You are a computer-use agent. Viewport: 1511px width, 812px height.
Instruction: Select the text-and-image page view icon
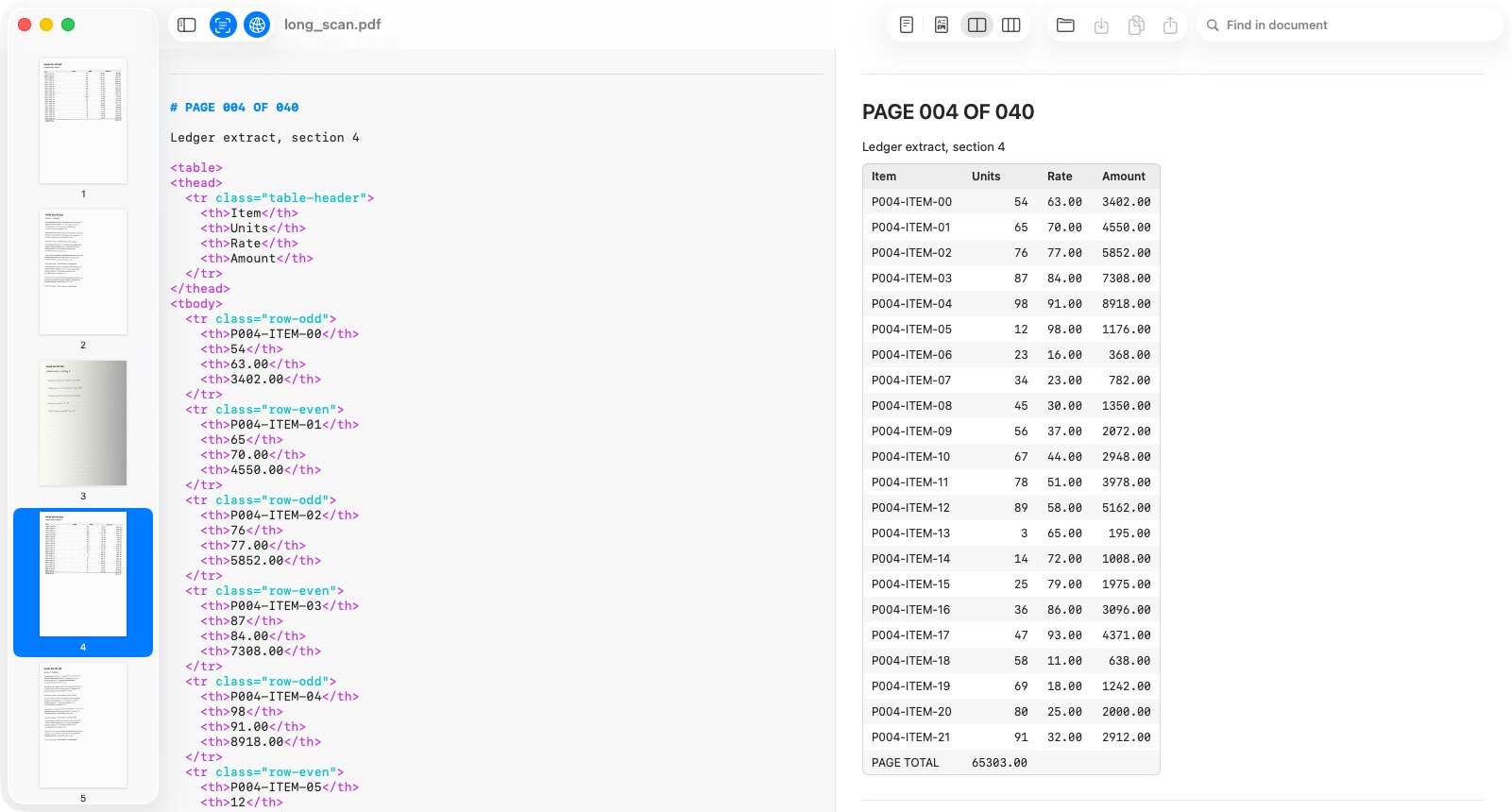coord(942,25)
